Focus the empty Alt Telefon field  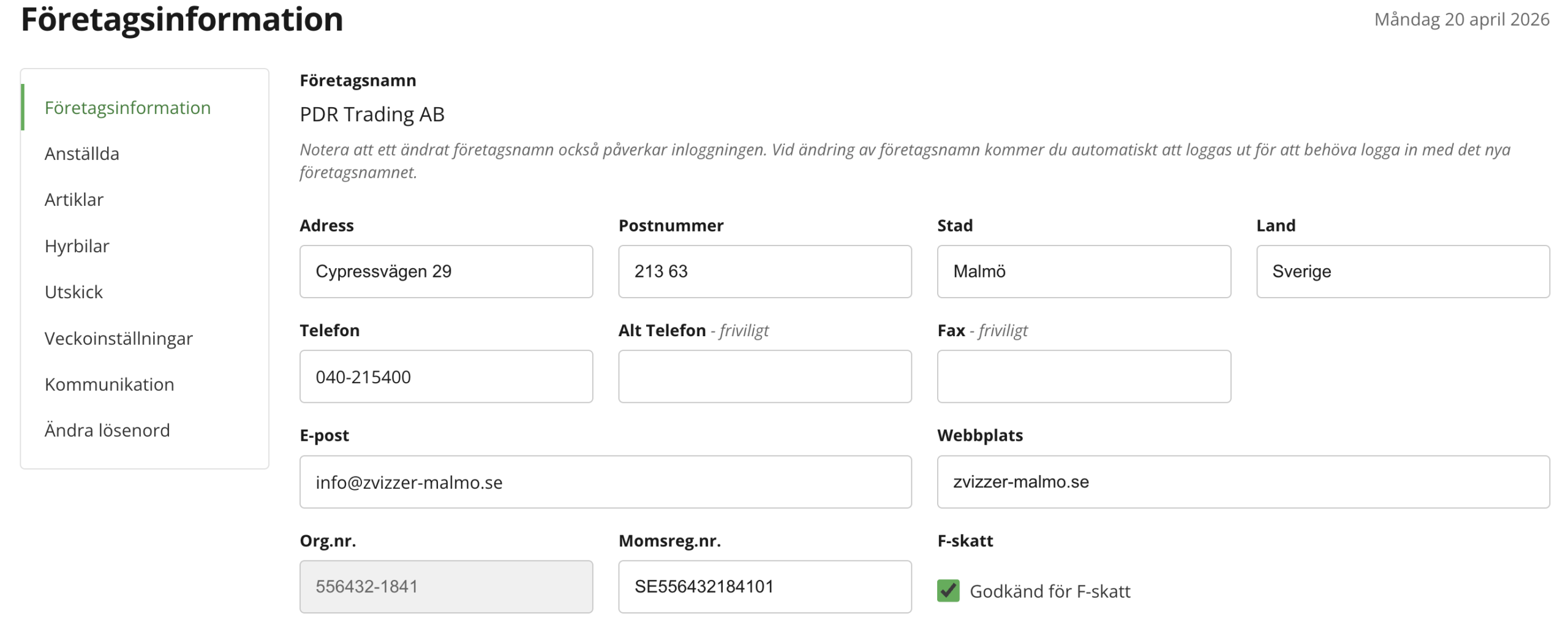click(764, 377)
